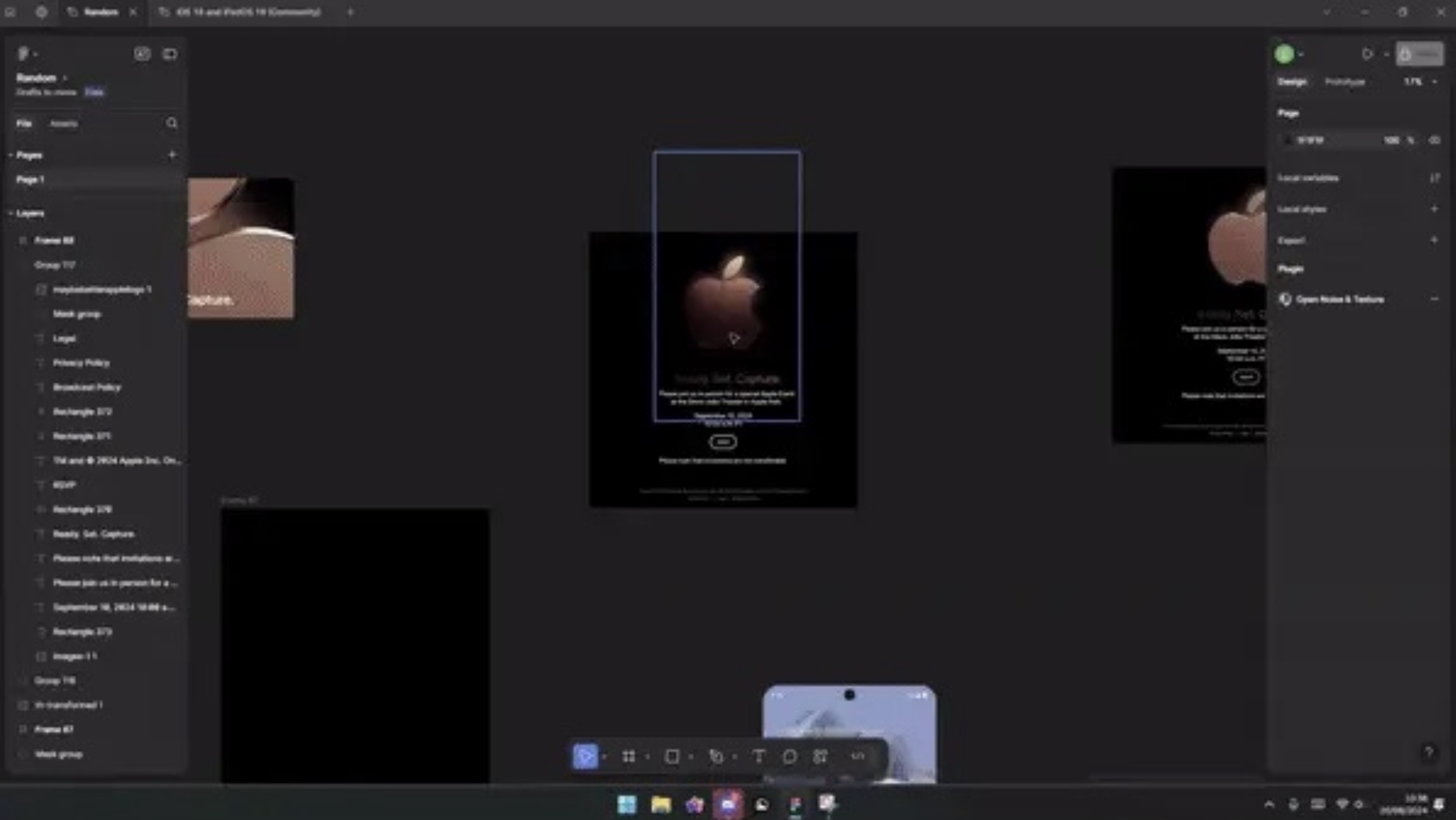
Task: Open Noise & Texture plugin
Action: coord(1337,299)
